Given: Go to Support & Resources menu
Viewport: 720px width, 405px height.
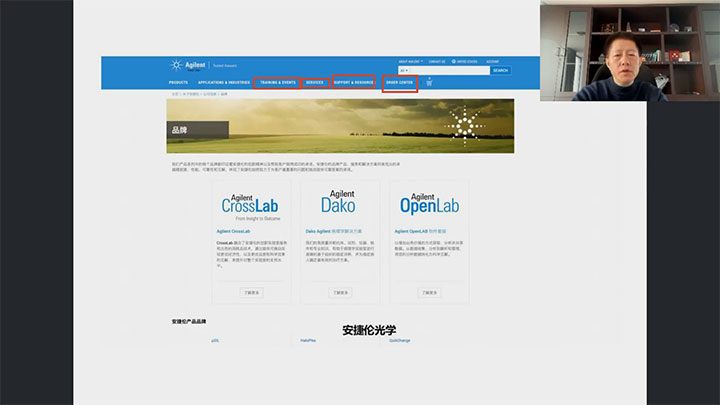Looking at the screenshot, I should [354, 82].
